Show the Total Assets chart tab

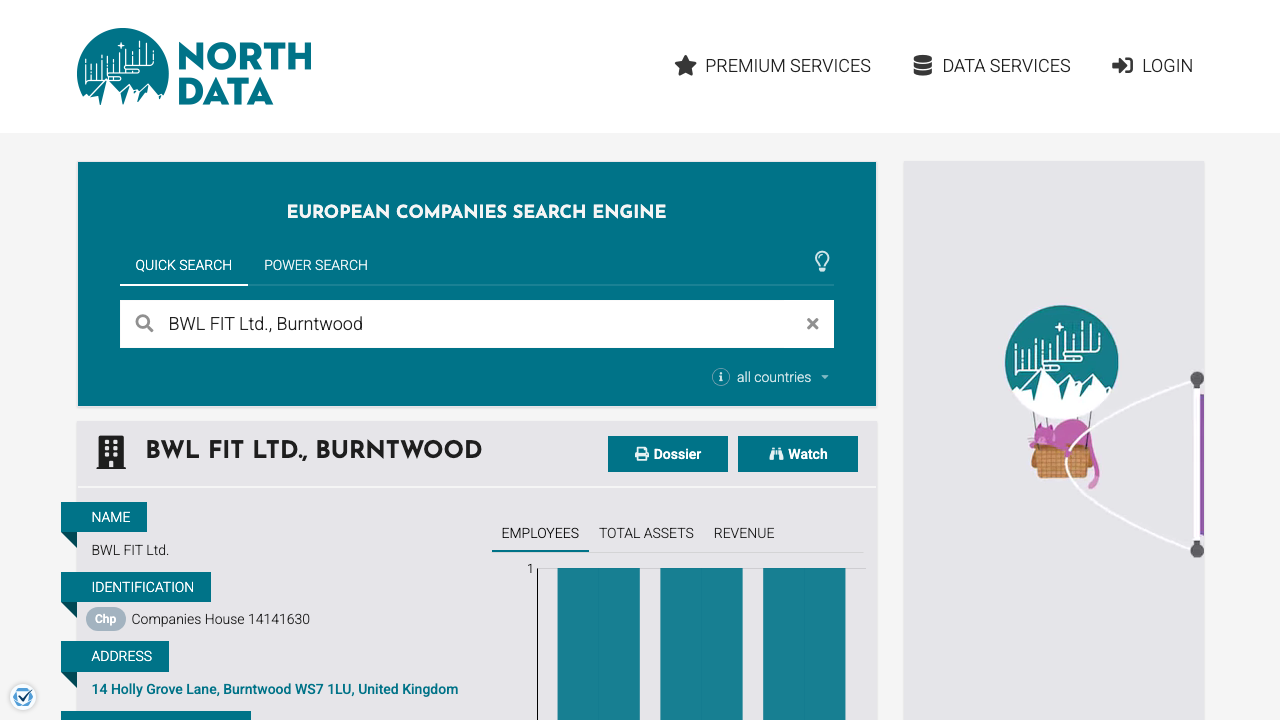[x=646, y=533]
